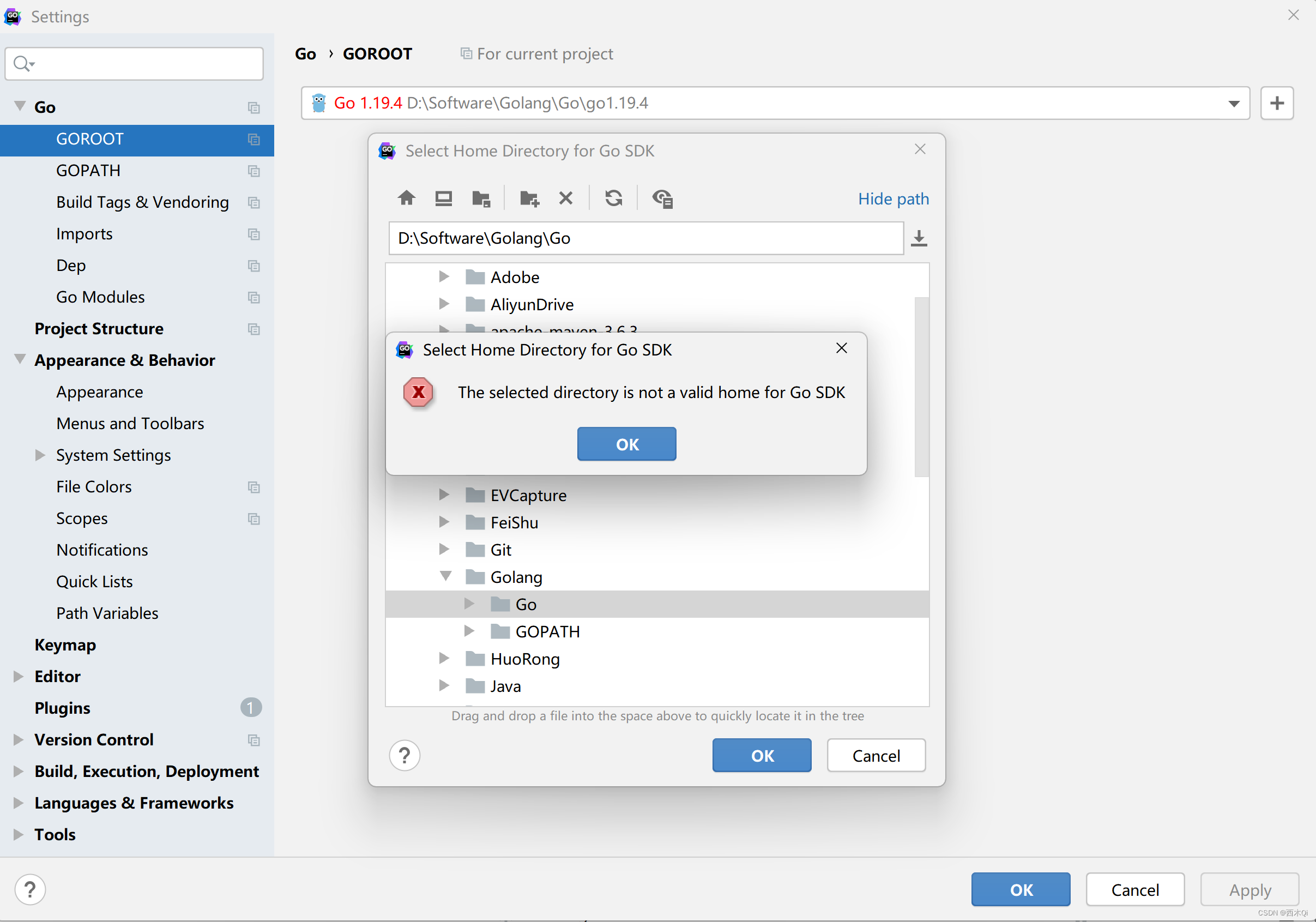Screen dimensions: 1316x922
Task: Click the plus button to add Go SDK
Action: (1276, 103)
